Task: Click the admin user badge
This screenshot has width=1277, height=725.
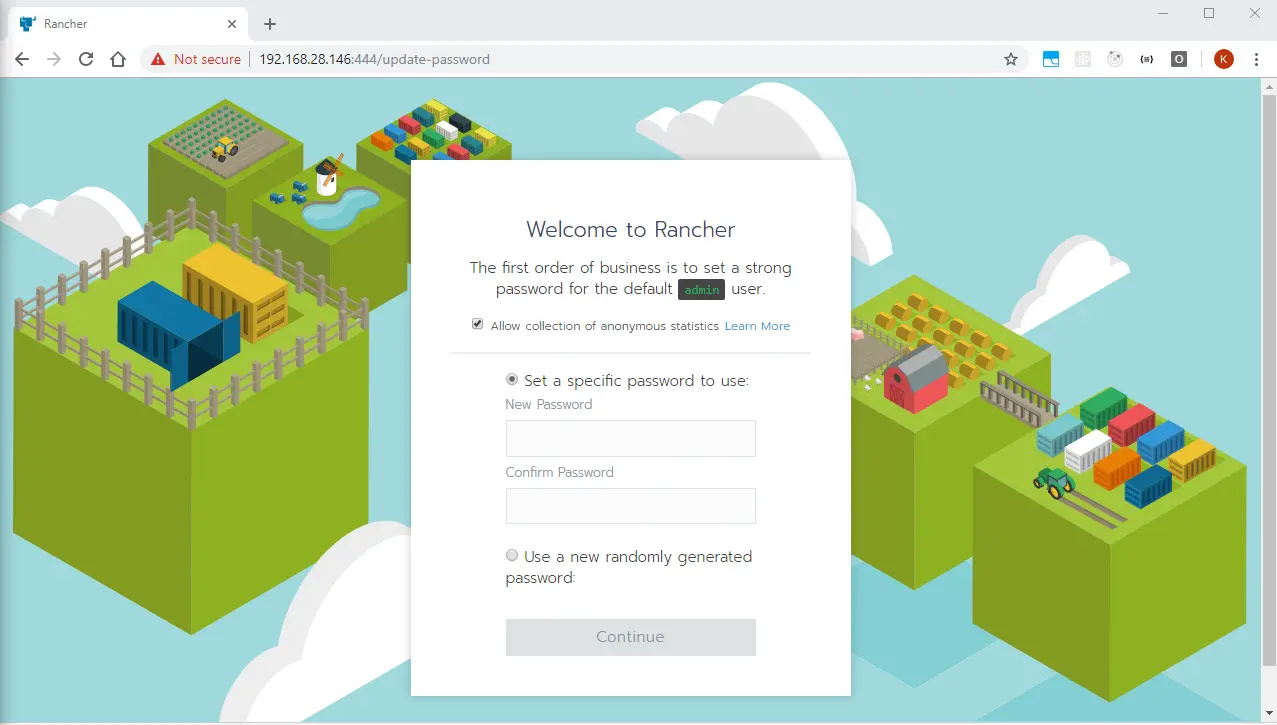Action: 701,290
